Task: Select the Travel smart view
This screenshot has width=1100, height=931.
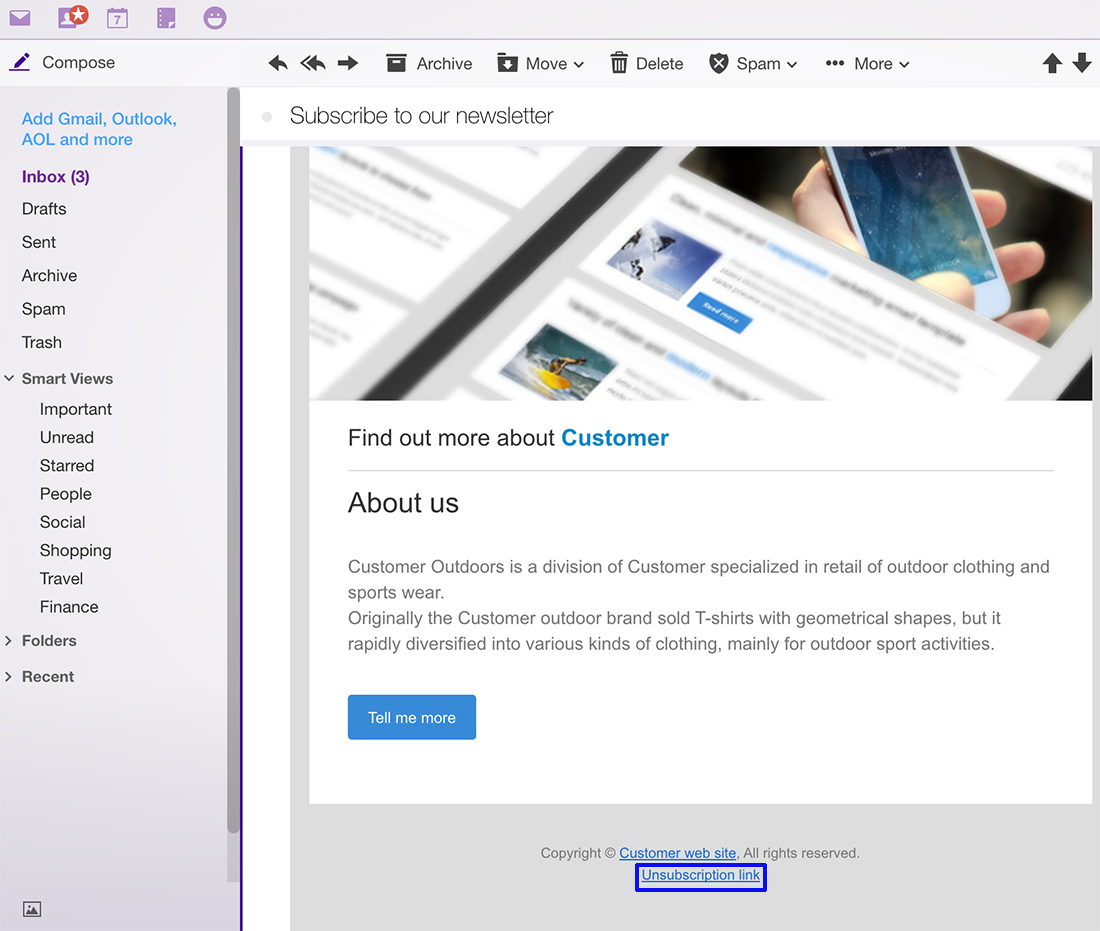Action: click(x=62, y=579)
